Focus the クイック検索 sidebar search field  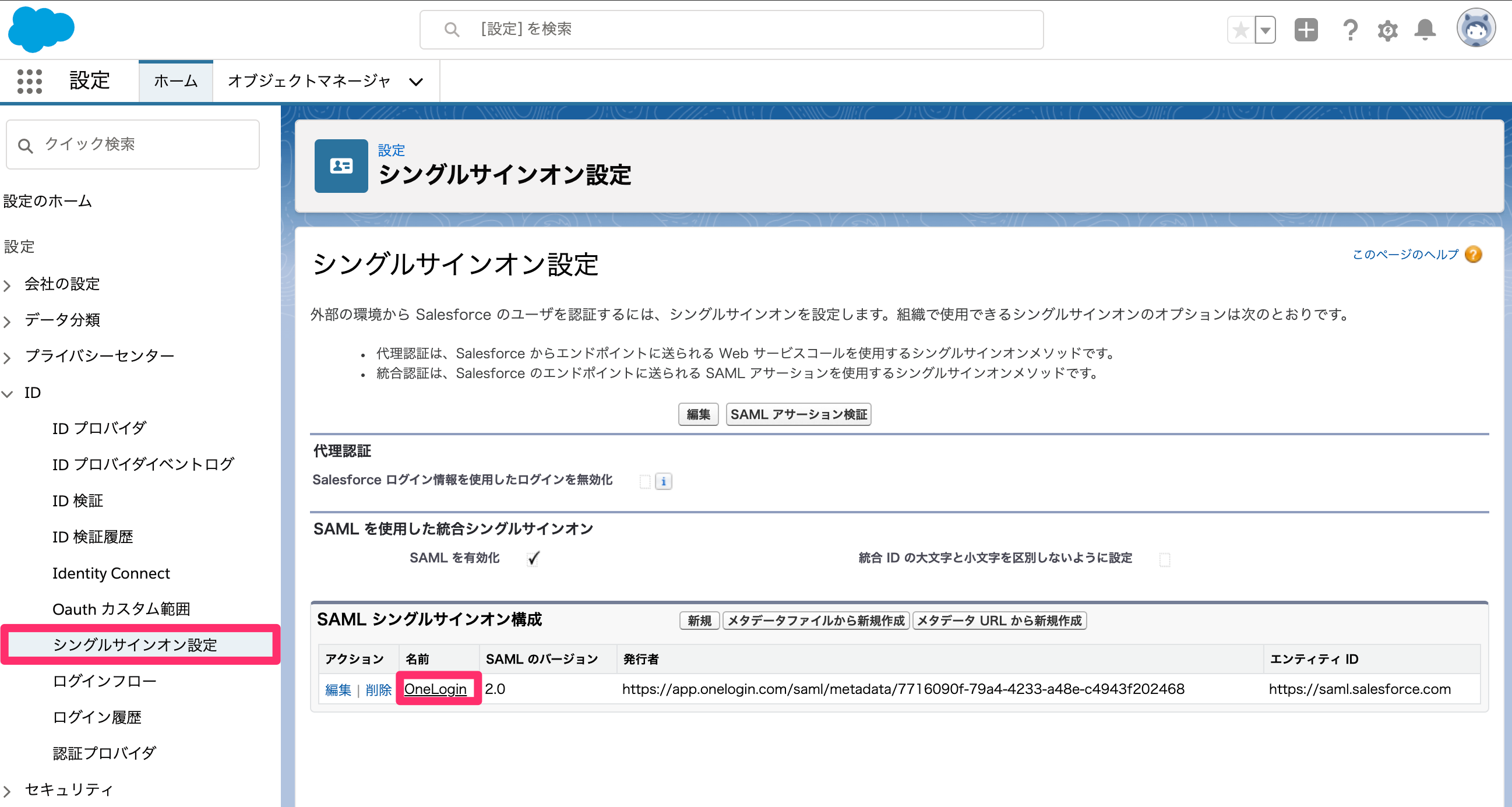(x=133, y=145)
